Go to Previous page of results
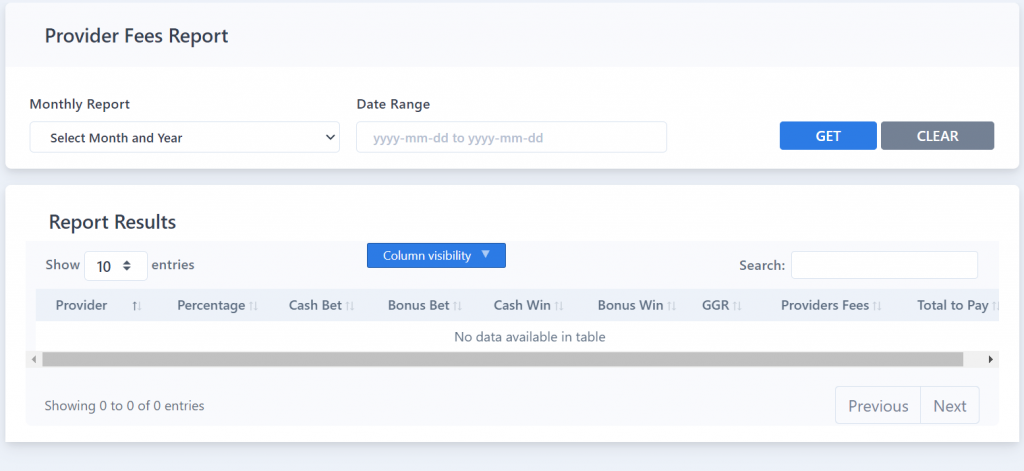Image resolution: width=1024 pixels, height=471 pixels. 878,406
